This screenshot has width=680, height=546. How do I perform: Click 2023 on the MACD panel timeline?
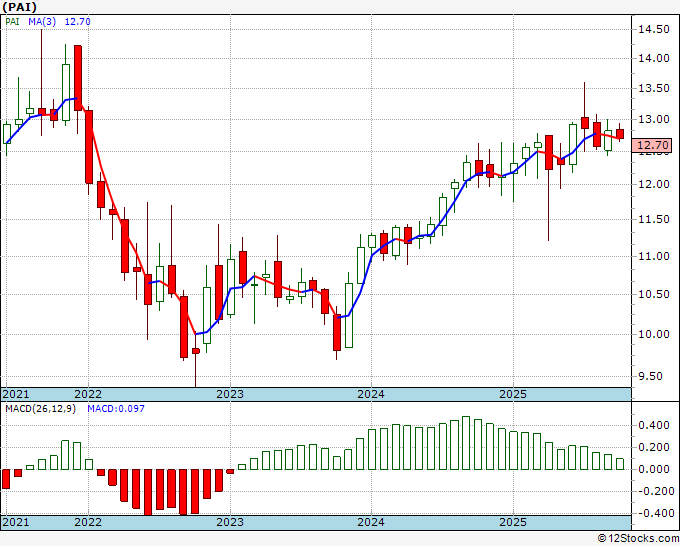pos(230,522)
